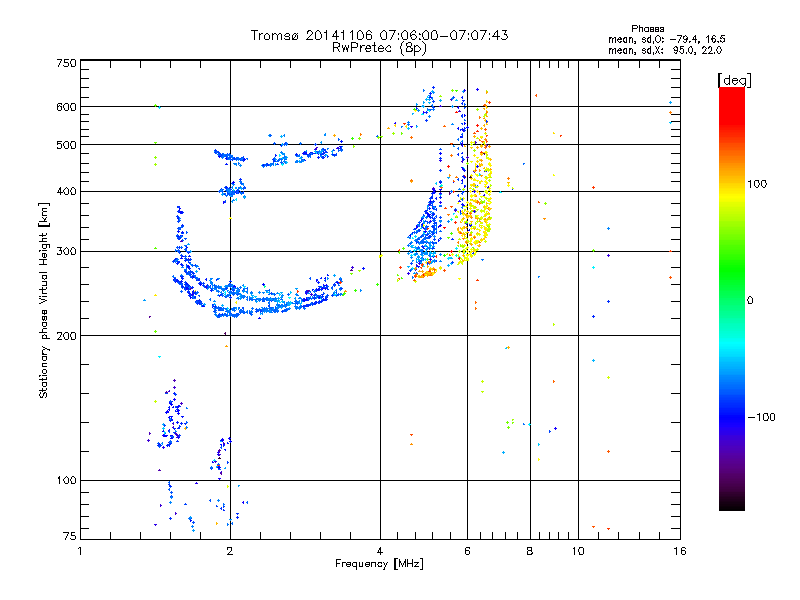This screenshot has width=800, height=600.
Task: Click the x-axis tick label '1'
Action: pyautogui.click(x=80, y=551)
